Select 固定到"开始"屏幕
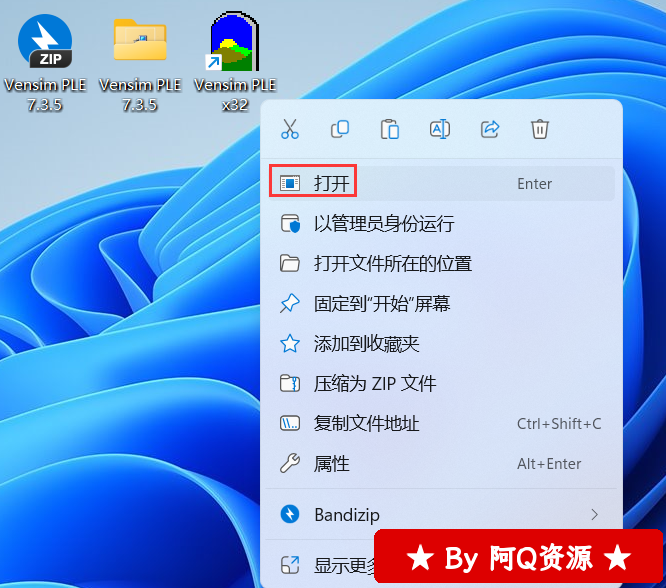Image resolution: width=666 pixels, height=588 pixels. 442,303
